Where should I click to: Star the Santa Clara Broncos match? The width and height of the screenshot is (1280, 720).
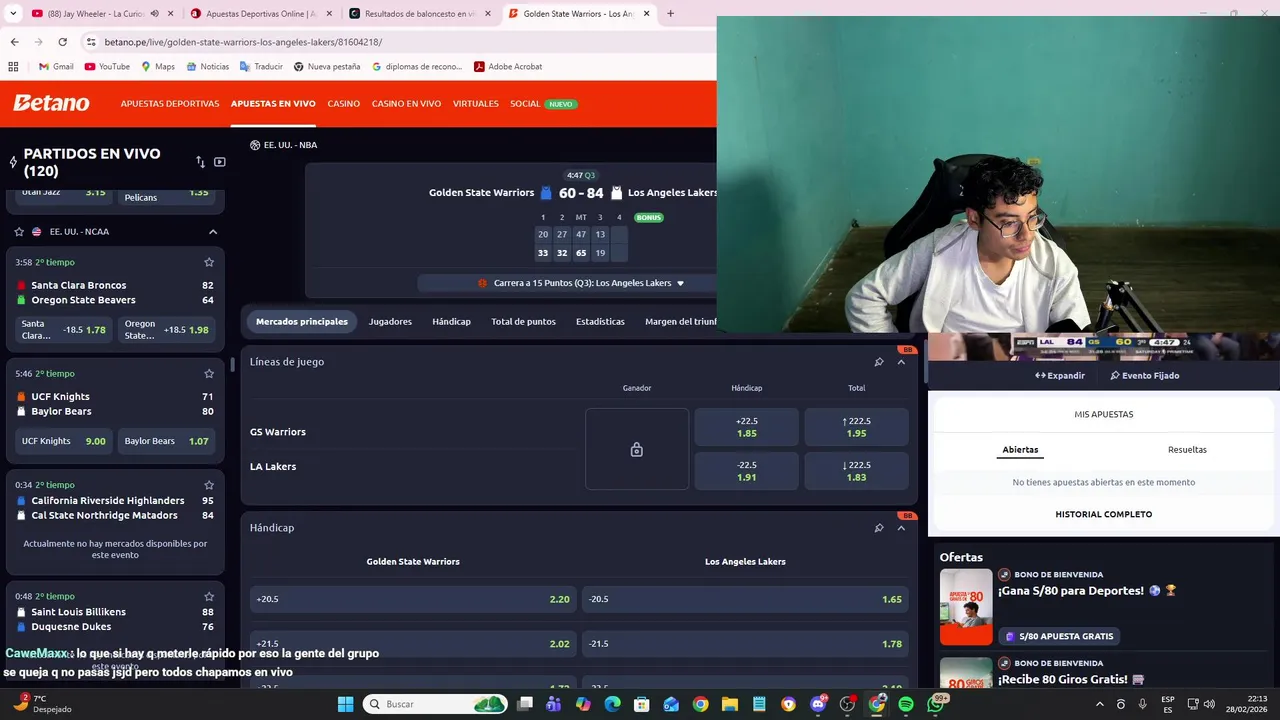[209, 262]
